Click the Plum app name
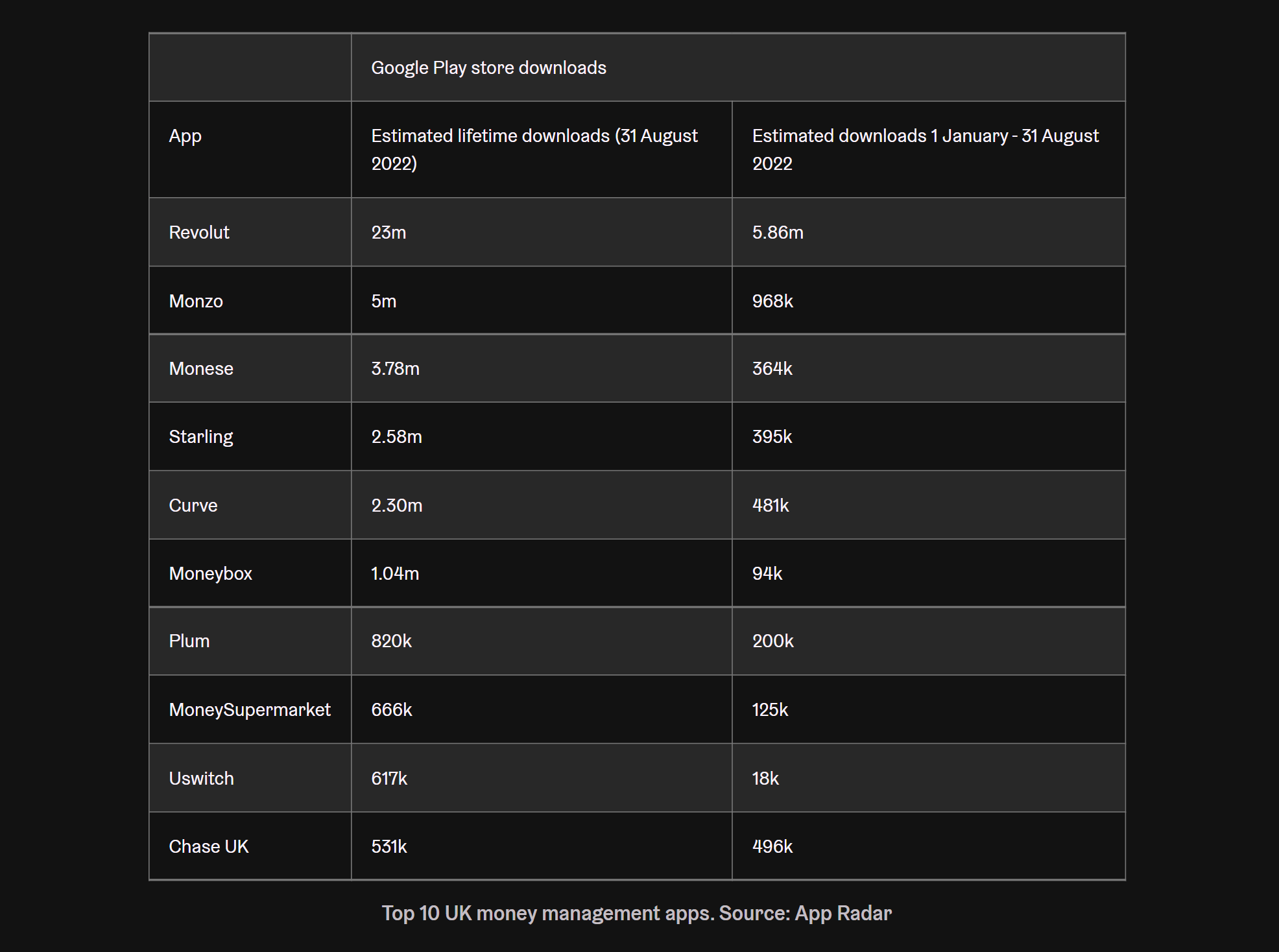 189,641
